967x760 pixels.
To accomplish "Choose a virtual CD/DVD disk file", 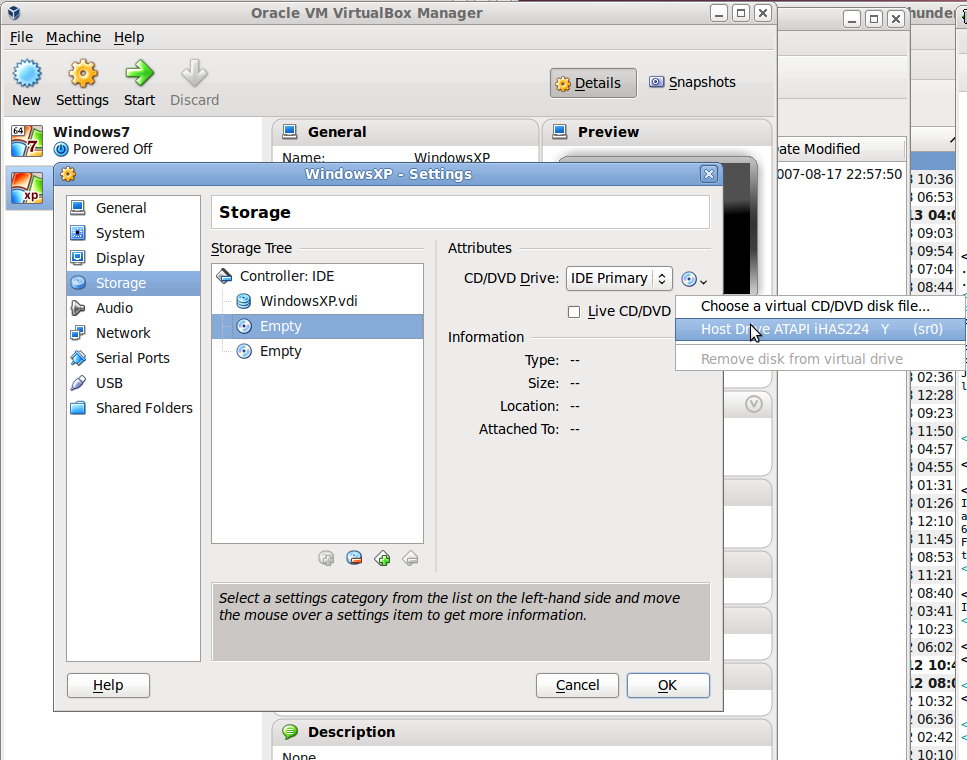I will pyautogui.click(x=820, y=306).
